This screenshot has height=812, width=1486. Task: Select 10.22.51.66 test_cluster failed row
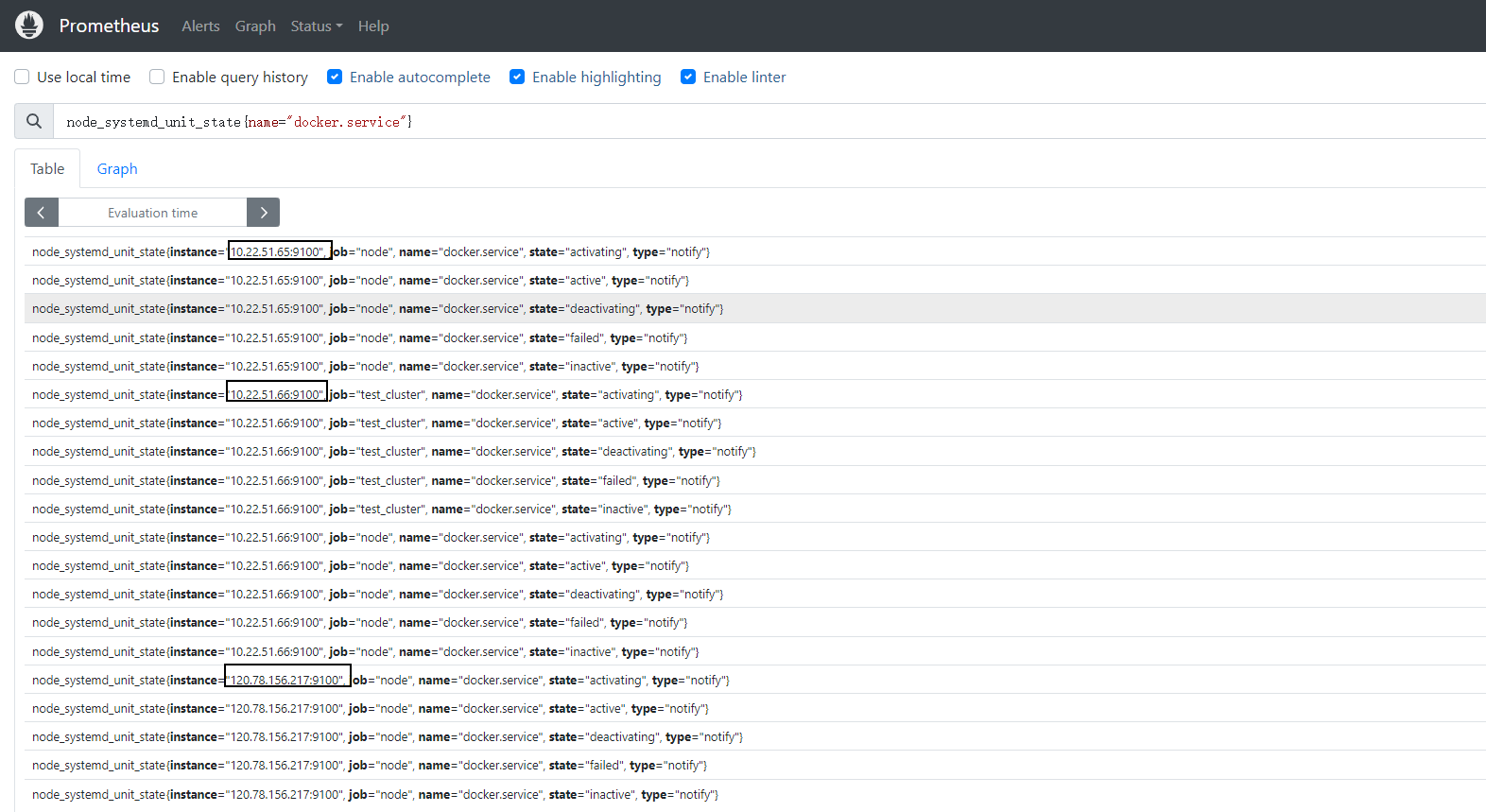pyautogui.click(x=755, y=480)
